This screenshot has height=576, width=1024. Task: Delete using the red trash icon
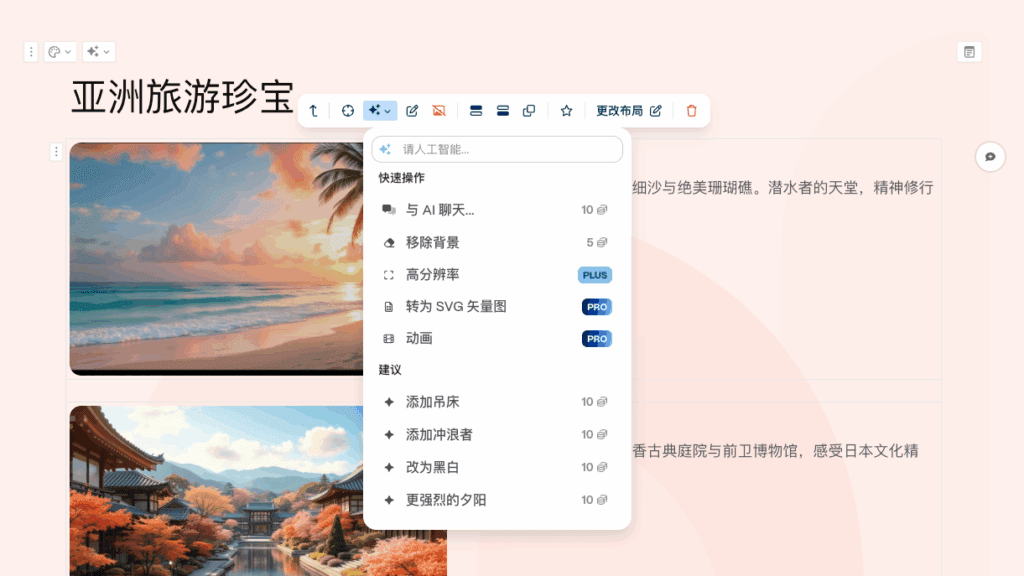pyautogui.click(x=692, y=111)
